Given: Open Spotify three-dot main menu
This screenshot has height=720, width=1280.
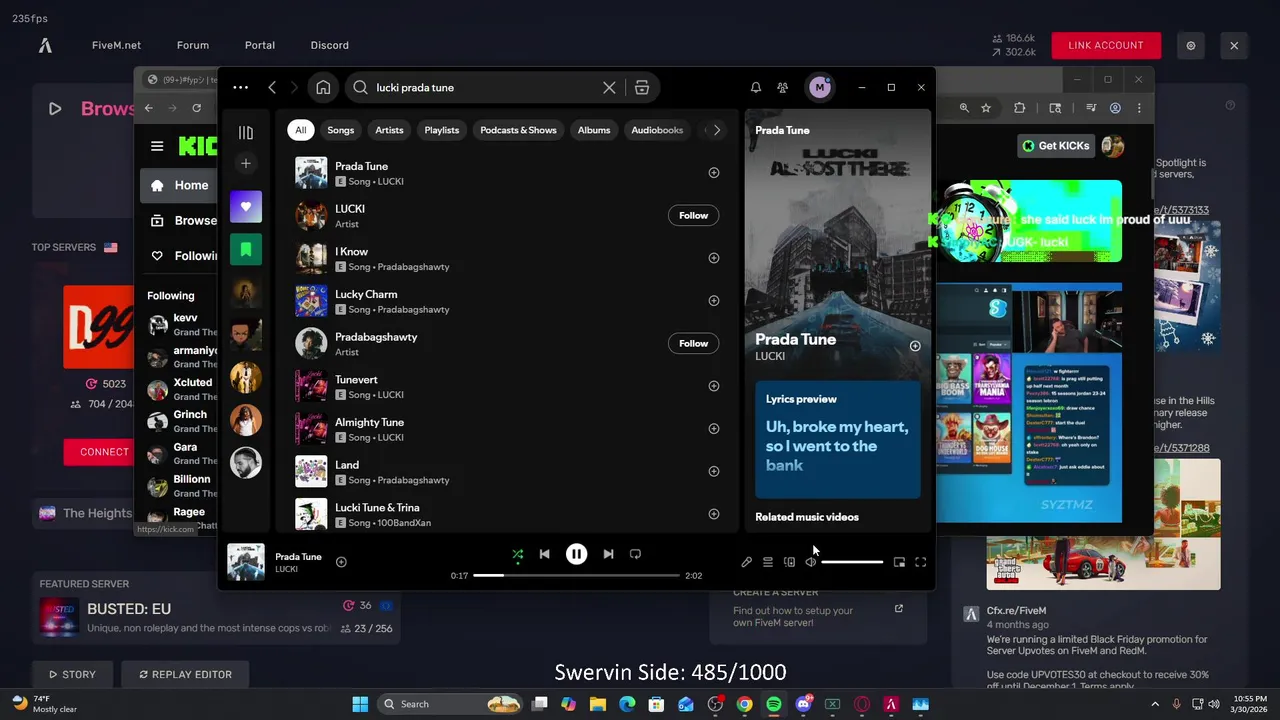Looking at the screenshot, I should pyautogui.click(x=240, y=88).
